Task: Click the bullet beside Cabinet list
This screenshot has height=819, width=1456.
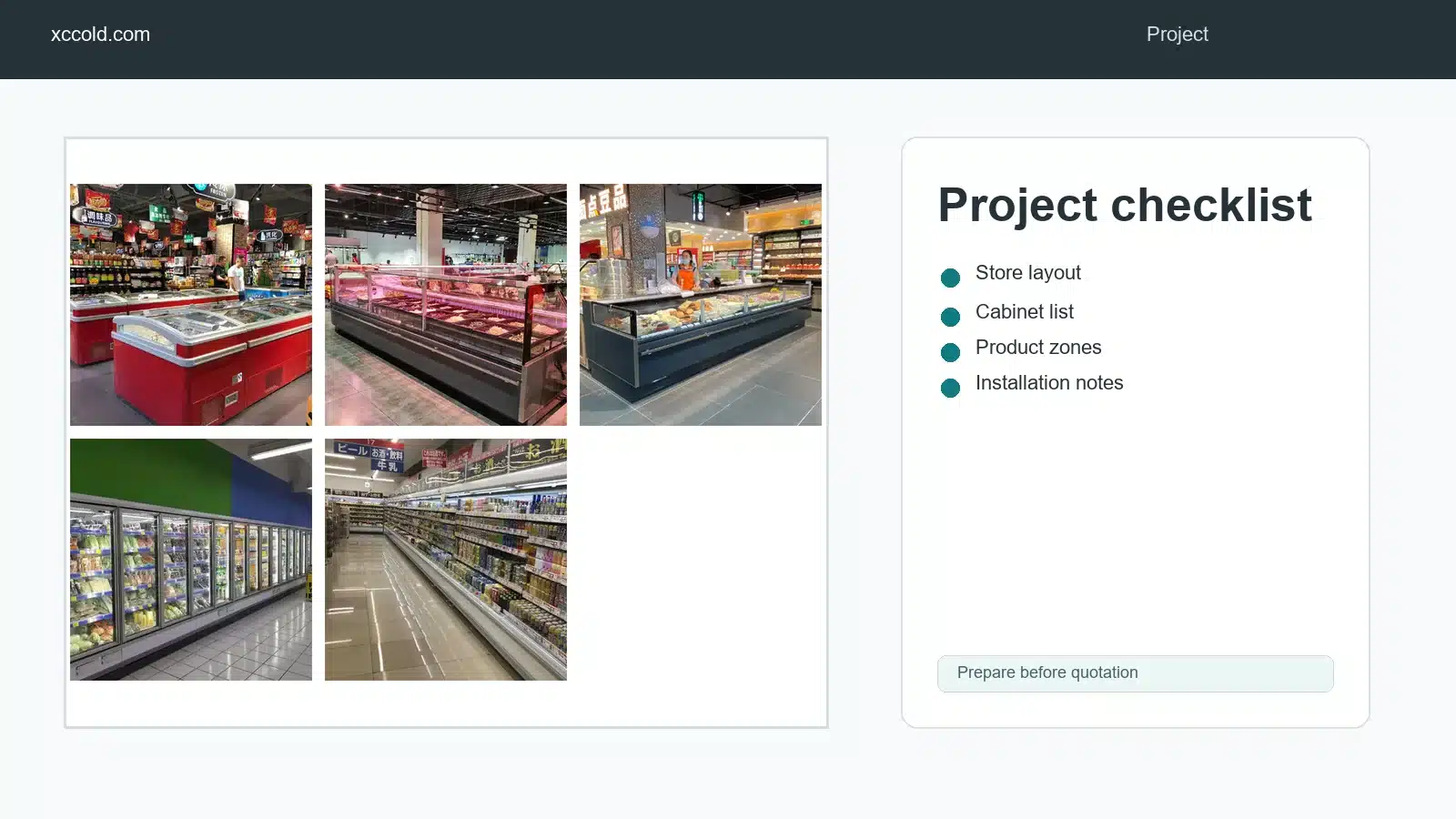Action: coord(950,317)
